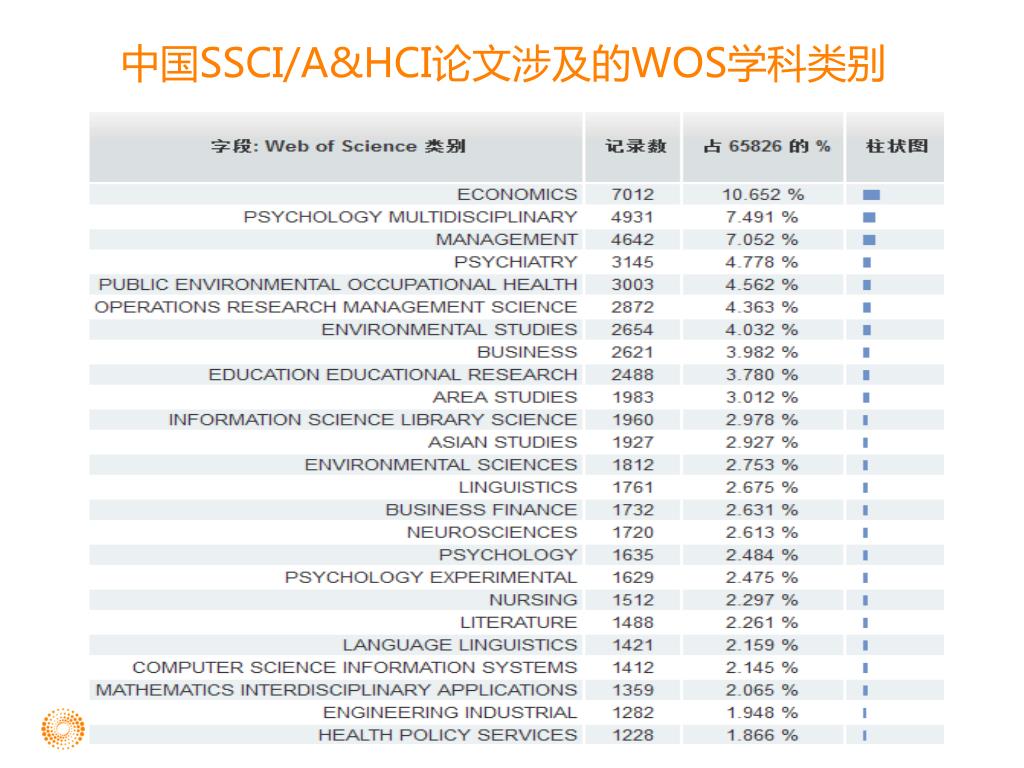Click ENVIRONMENTAL STUDIES category label
This screenshot has width=1024, height=768.
tap(449, 330)
